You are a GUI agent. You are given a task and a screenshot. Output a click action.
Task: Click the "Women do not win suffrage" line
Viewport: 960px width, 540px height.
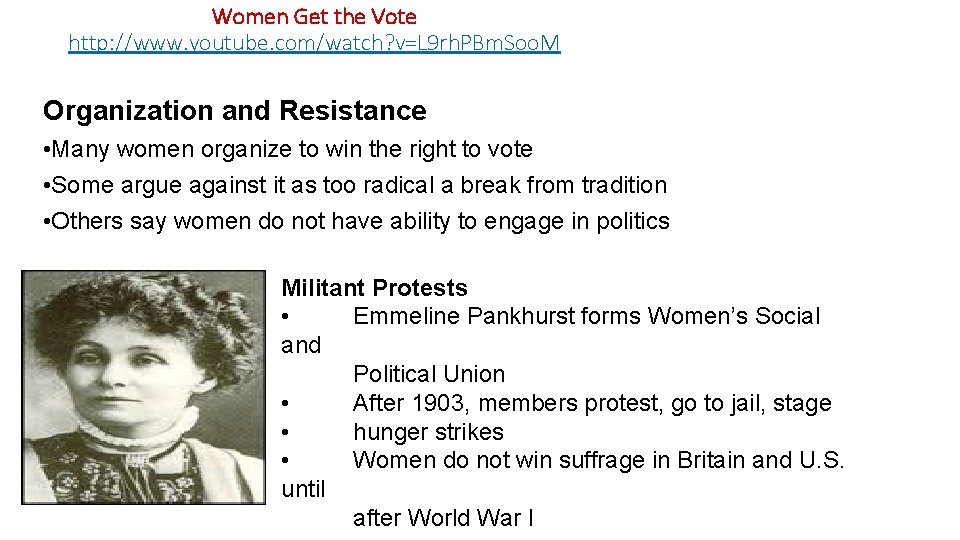[599, 460]
